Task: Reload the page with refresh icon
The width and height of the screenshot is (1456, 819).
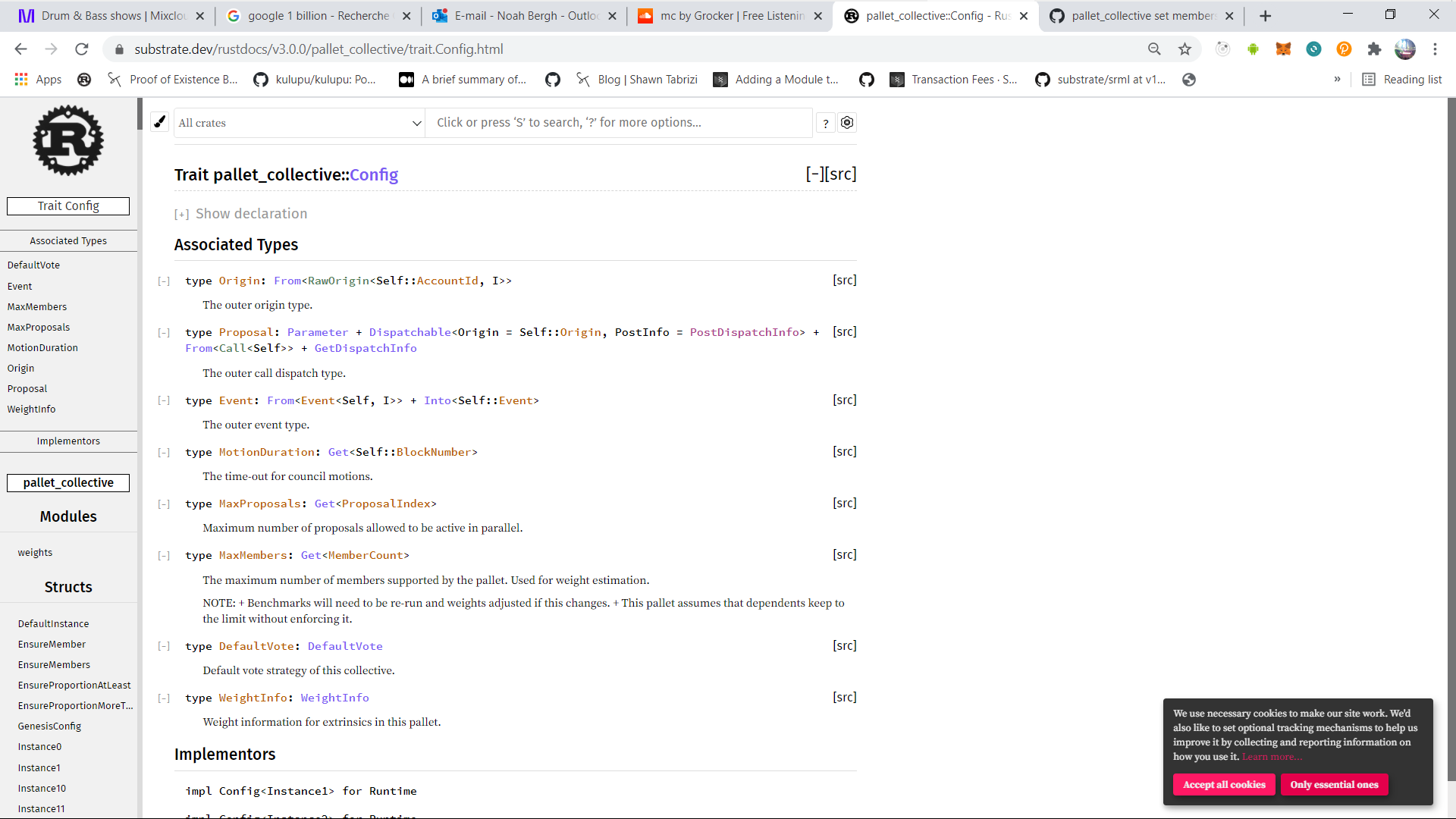Action: coord(82,49)
